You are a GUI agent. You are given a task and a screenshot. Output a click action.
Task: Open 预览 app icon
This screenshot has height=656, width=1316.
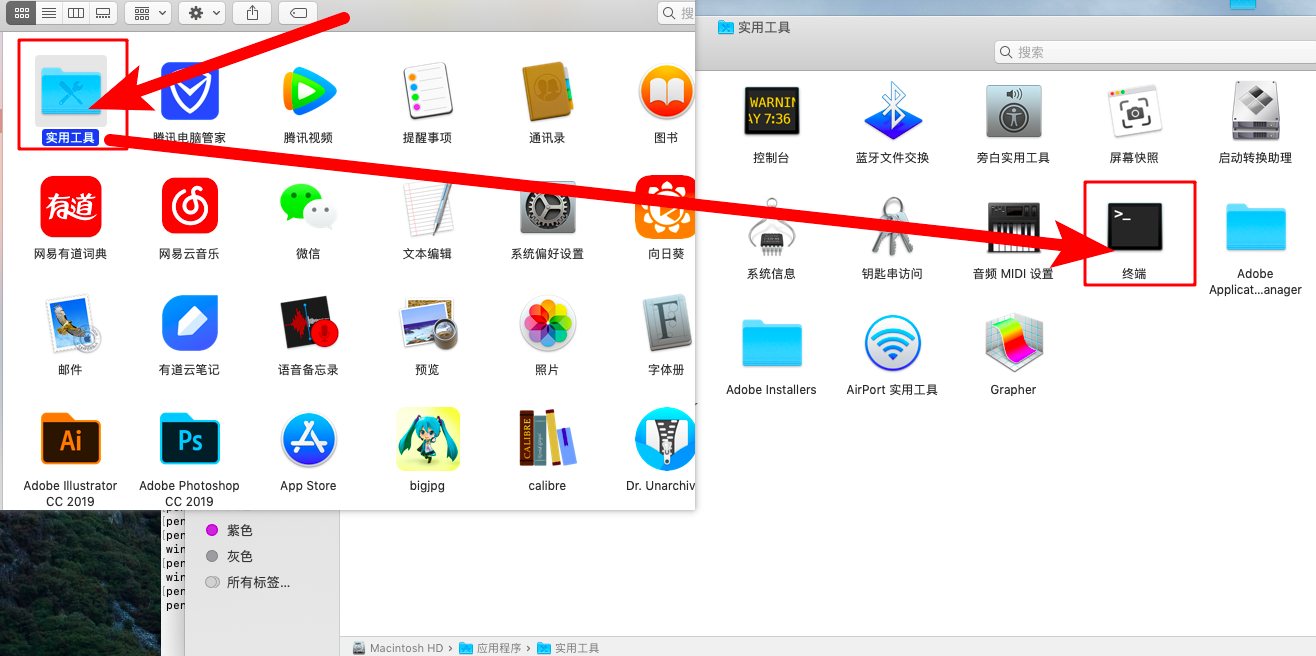(427, 323)
